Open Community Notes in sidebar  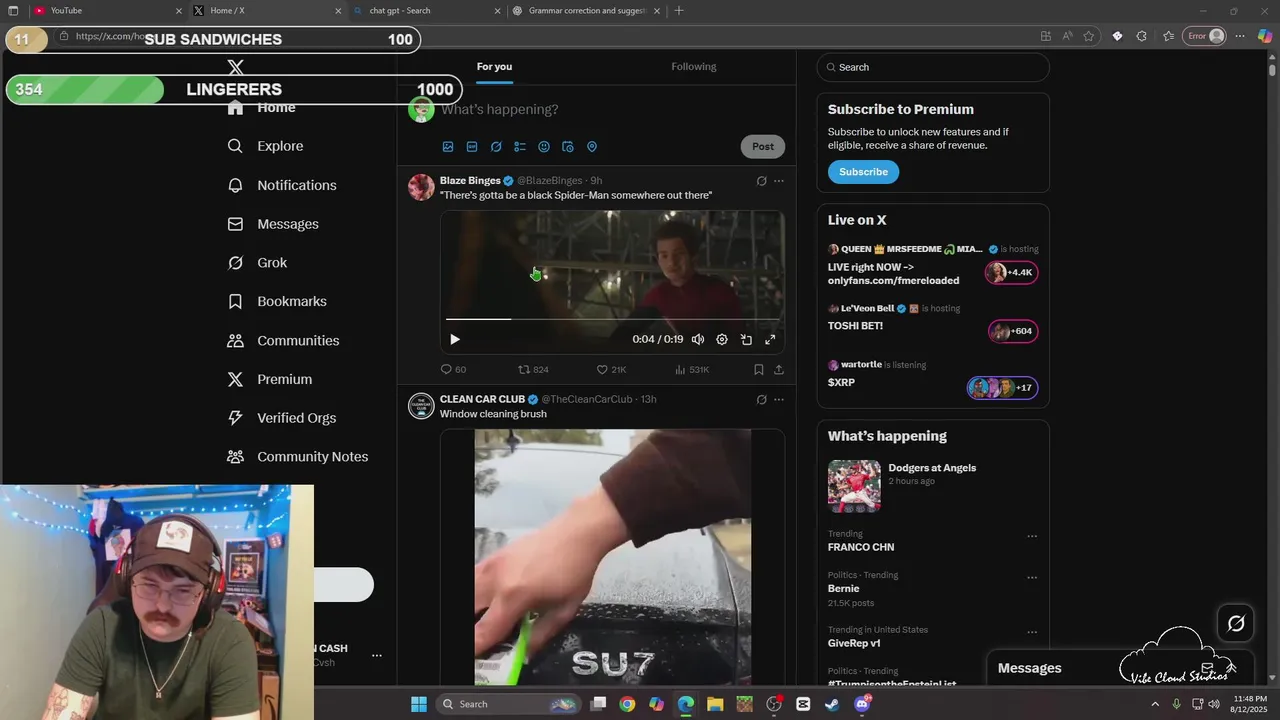point(299,457)
